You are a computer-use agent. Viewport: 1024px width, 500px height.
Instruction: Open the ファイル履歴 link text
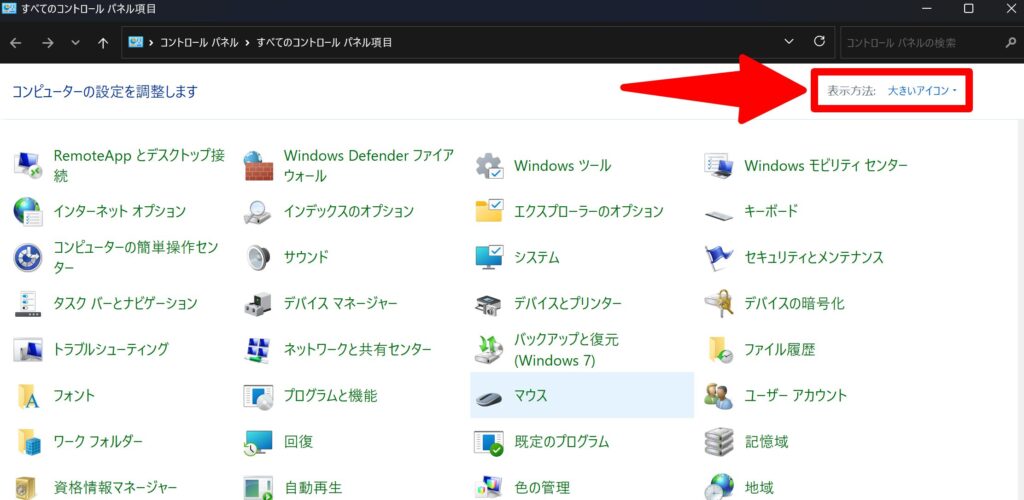tap(780, 350)
